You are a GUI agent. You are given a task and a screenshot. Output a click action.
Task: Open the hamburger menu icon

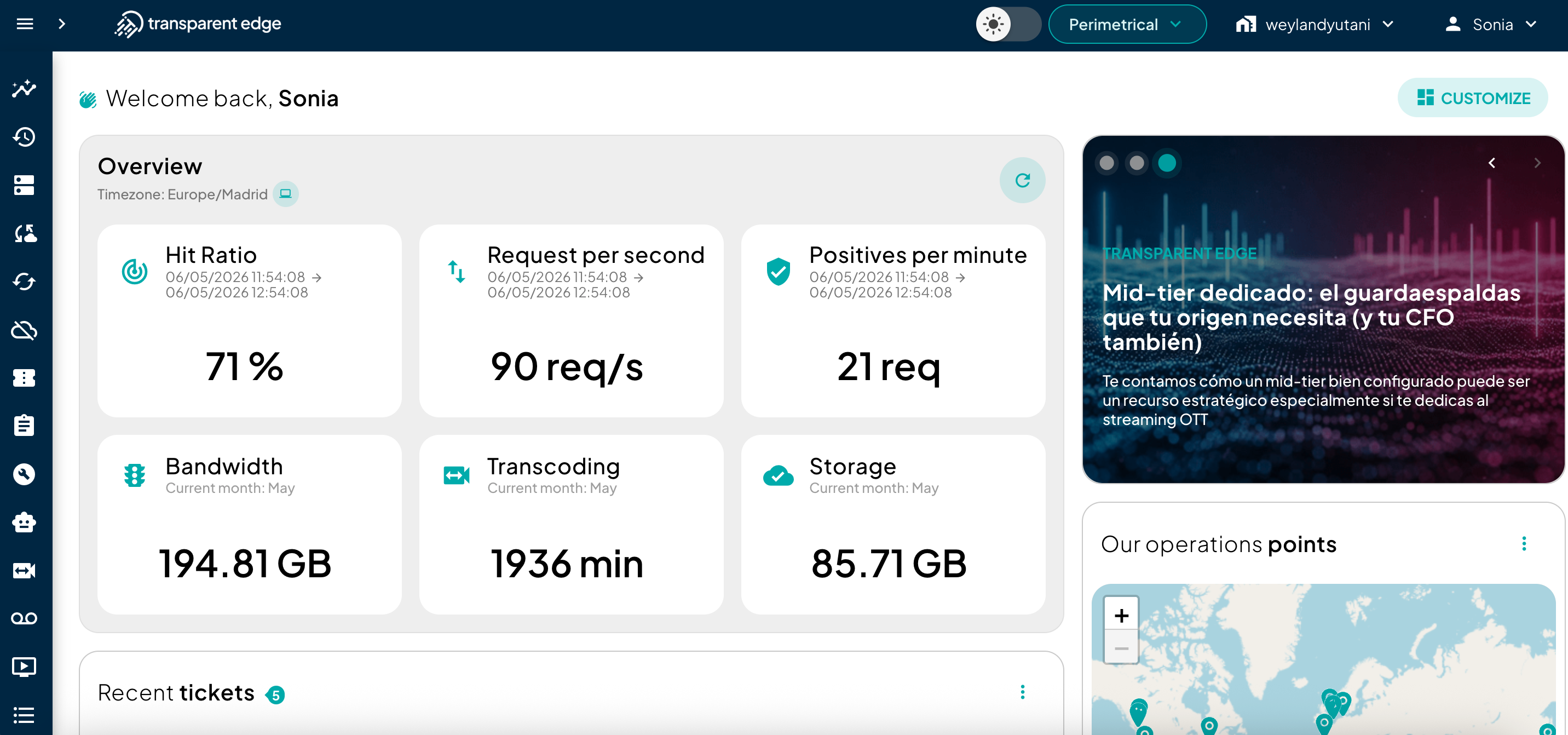(x=24, y=24)
